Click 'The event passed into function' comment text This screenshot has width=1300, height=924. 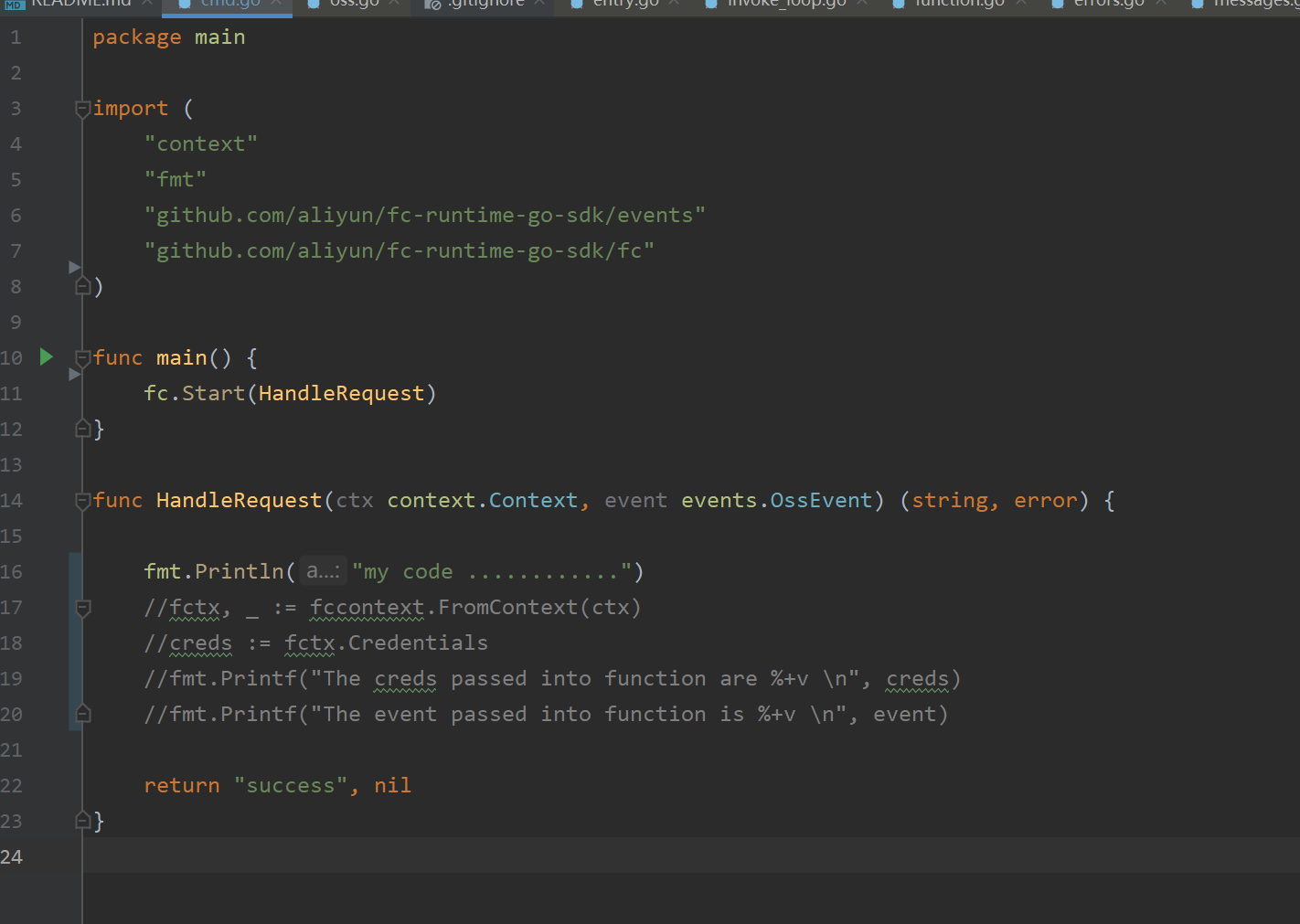[x=515, y=715]
